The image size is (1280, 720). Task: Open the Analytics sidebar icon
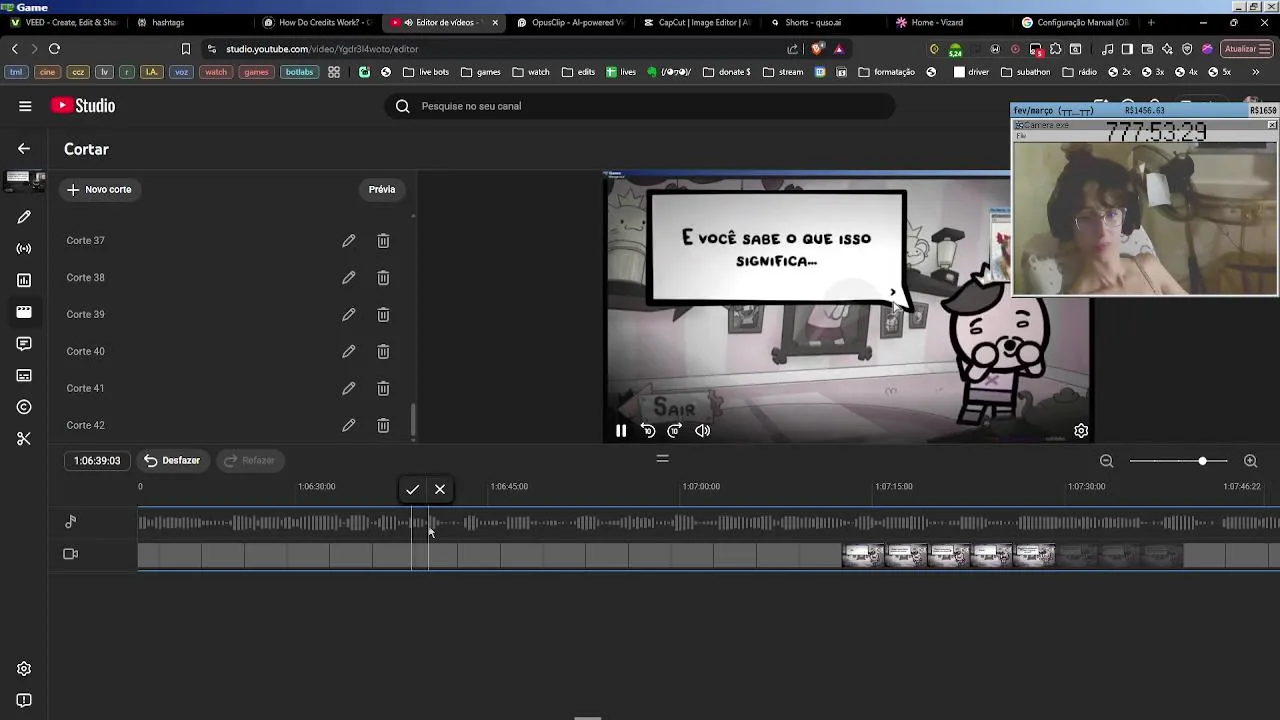[24, 280]
